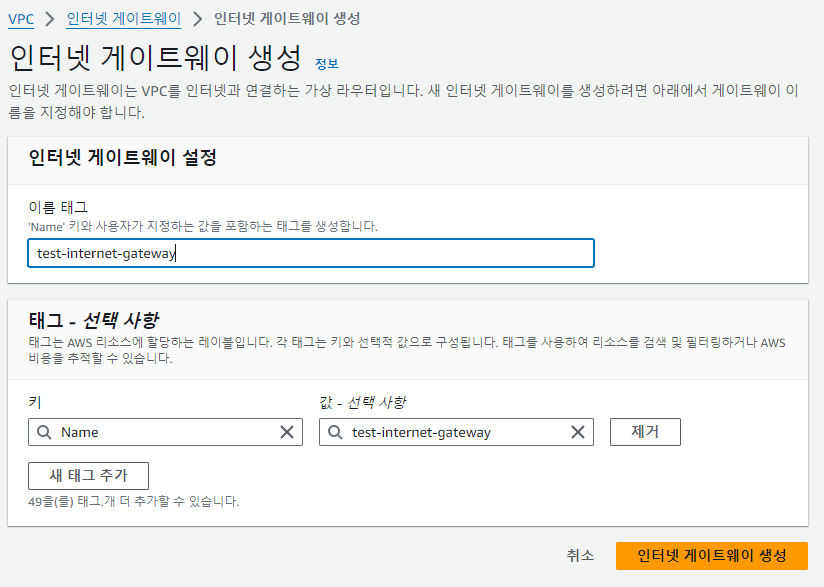Click the first breadcrumb chevron after VPC

tap(50, 19)
